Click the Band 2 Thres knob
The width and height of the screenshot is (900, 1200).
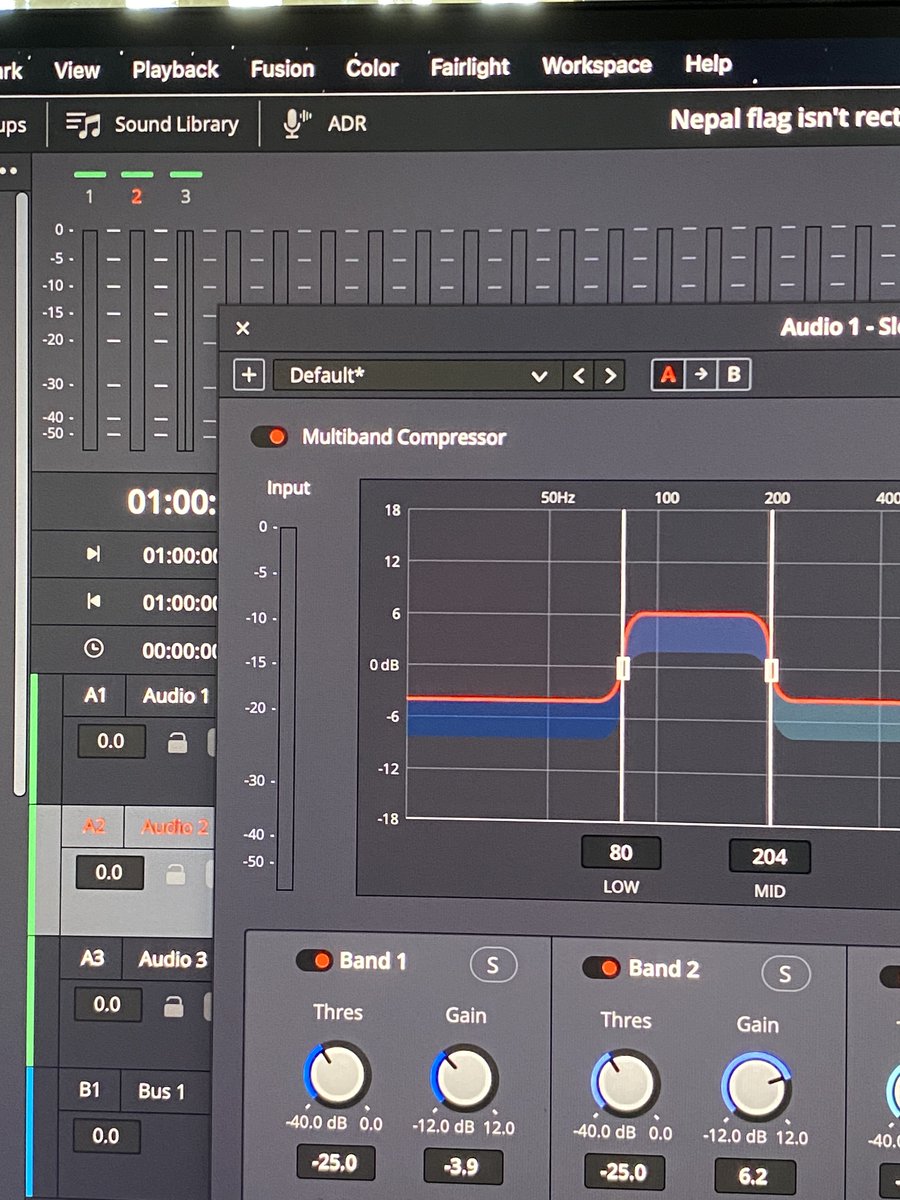pos(625,1083)
